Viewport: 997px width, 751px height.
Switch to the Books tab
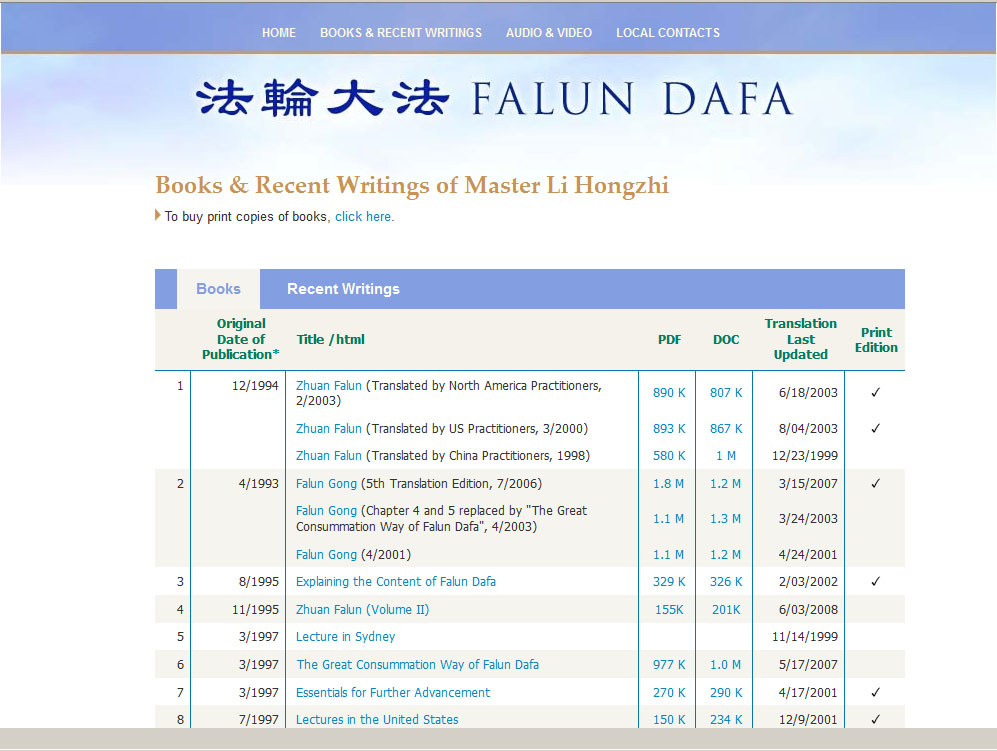point(218,289)
